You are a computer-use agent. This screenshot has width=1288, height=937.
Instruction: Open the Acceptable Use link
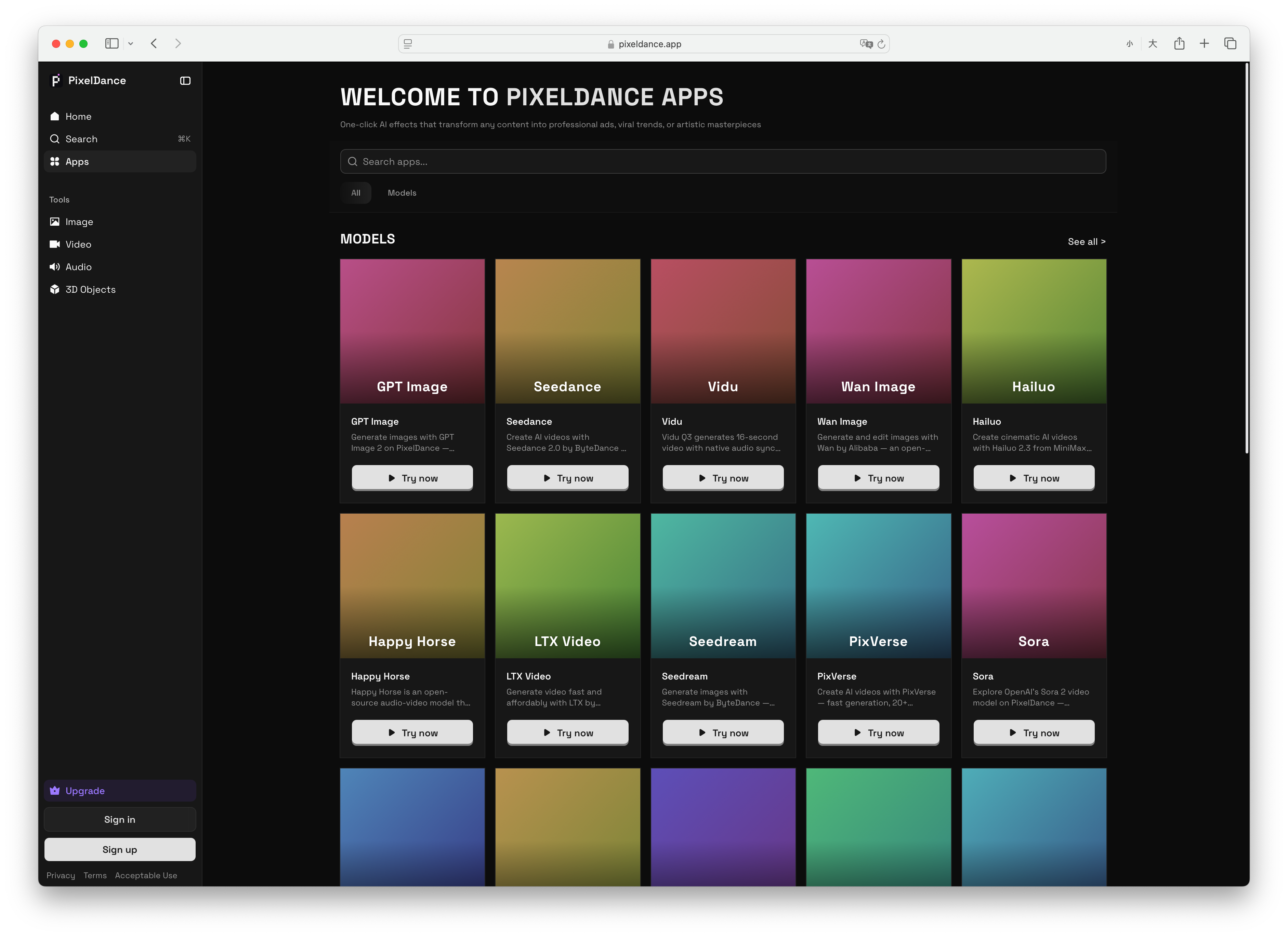pos(146,876)
